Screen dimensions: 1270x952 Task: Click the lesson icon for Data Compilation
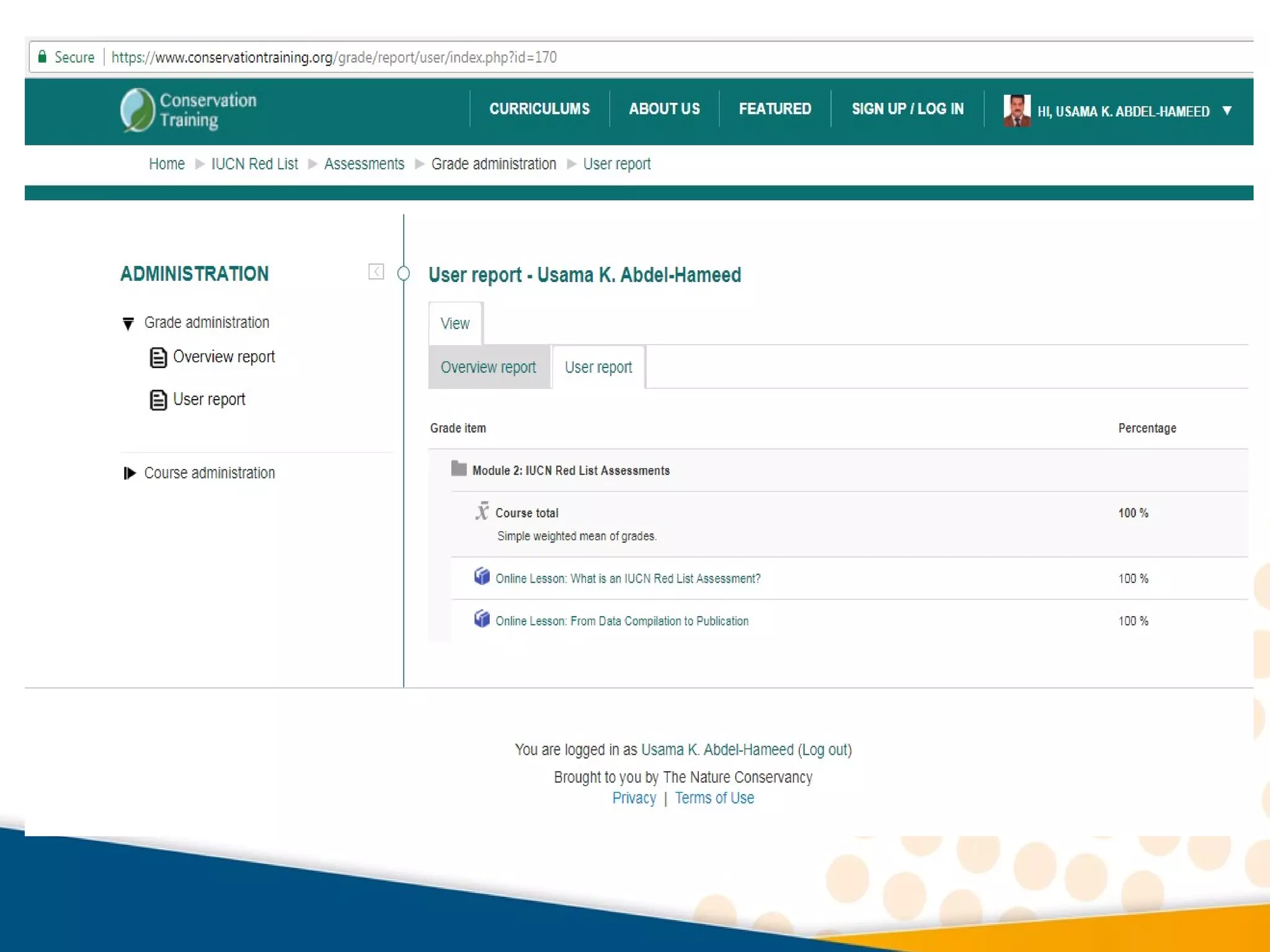[482, 619]
